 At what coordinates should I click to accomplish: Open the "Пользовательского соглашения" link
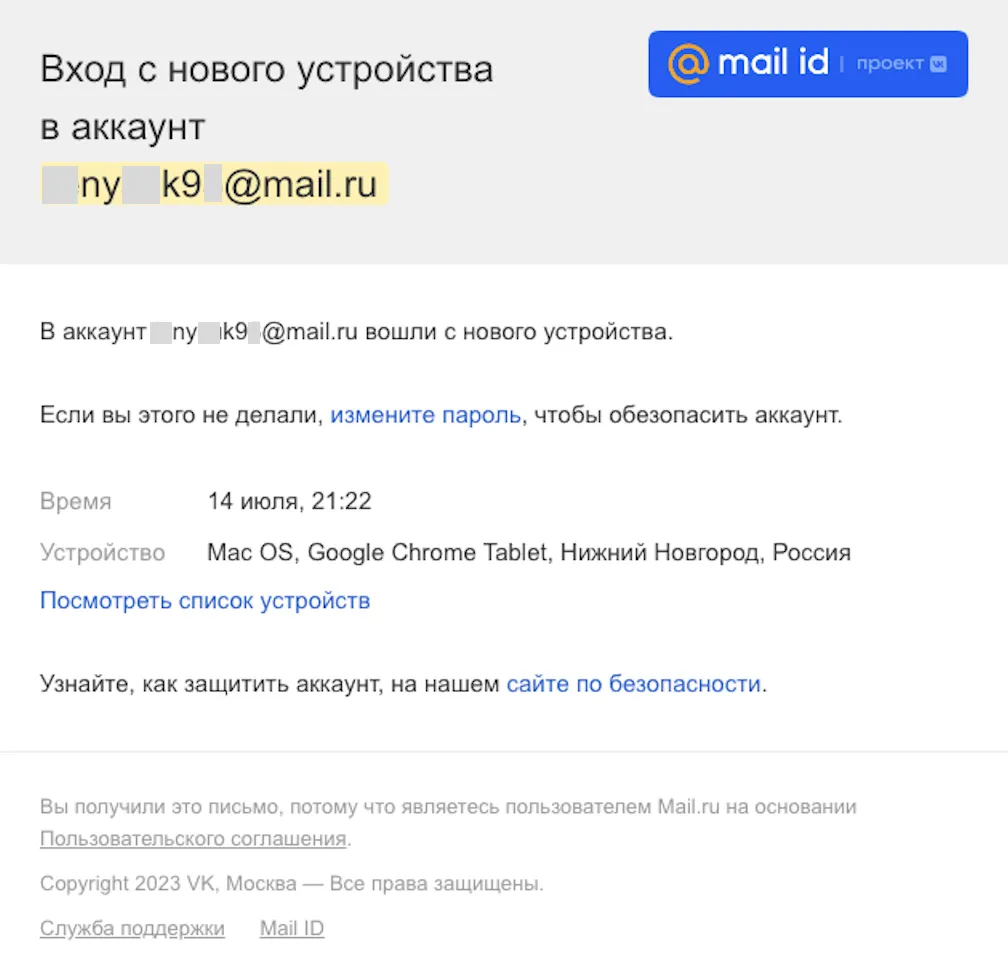(194, 839)
